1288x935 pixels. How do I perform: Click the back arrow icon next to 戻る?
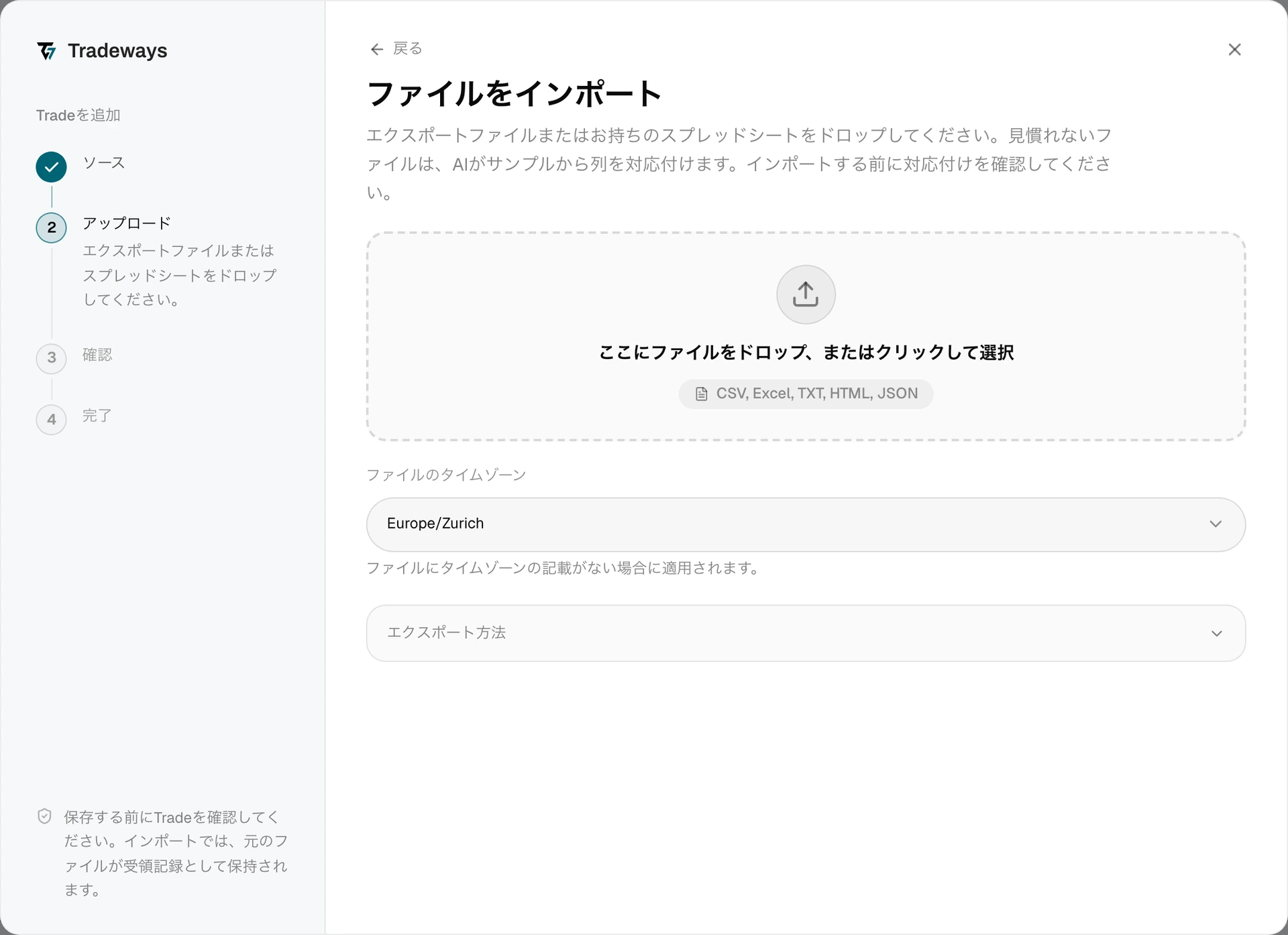tap(377, 49)
